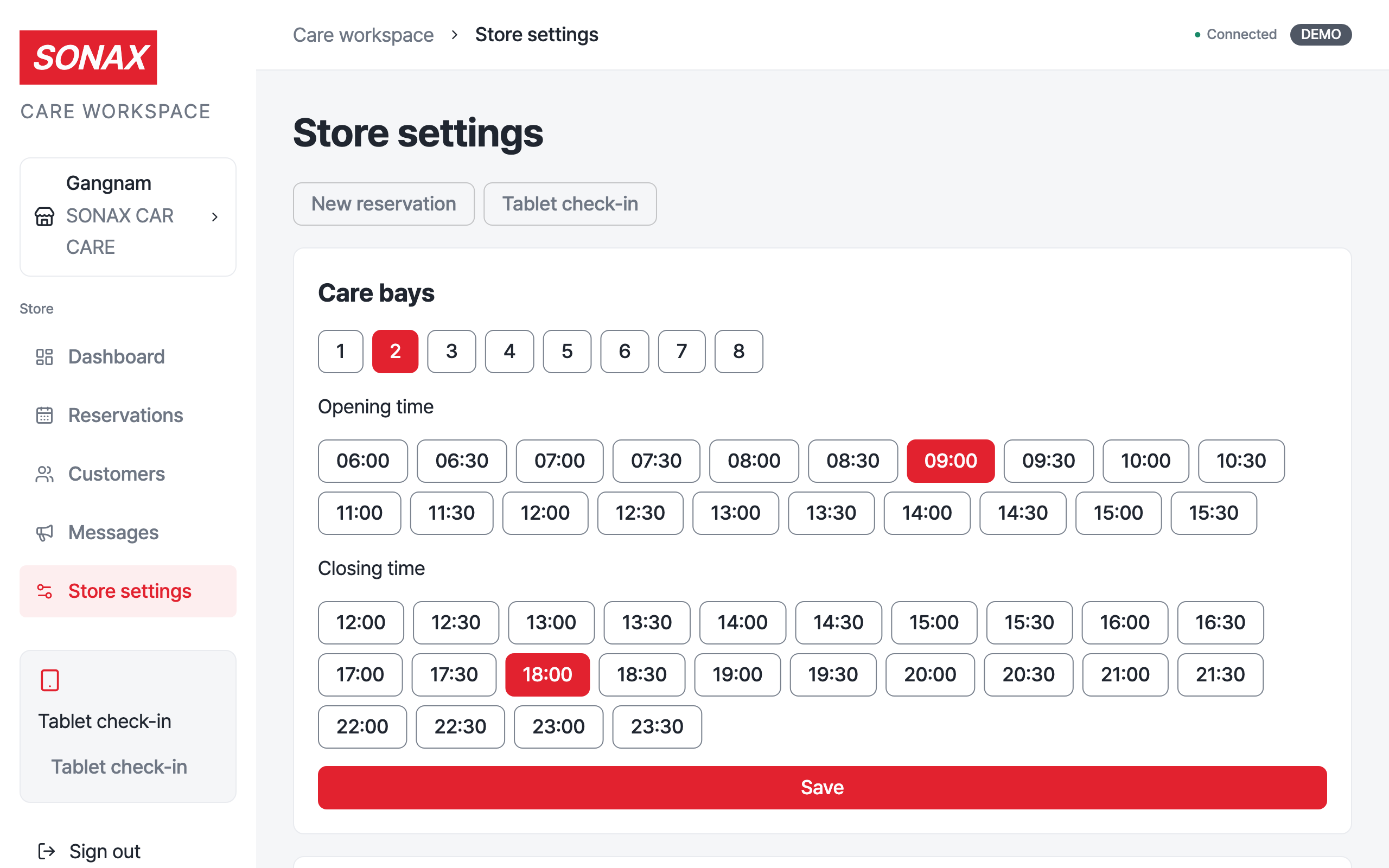
Task: Open Dashboard from the sidebar
Action: [x=128, y=356]
